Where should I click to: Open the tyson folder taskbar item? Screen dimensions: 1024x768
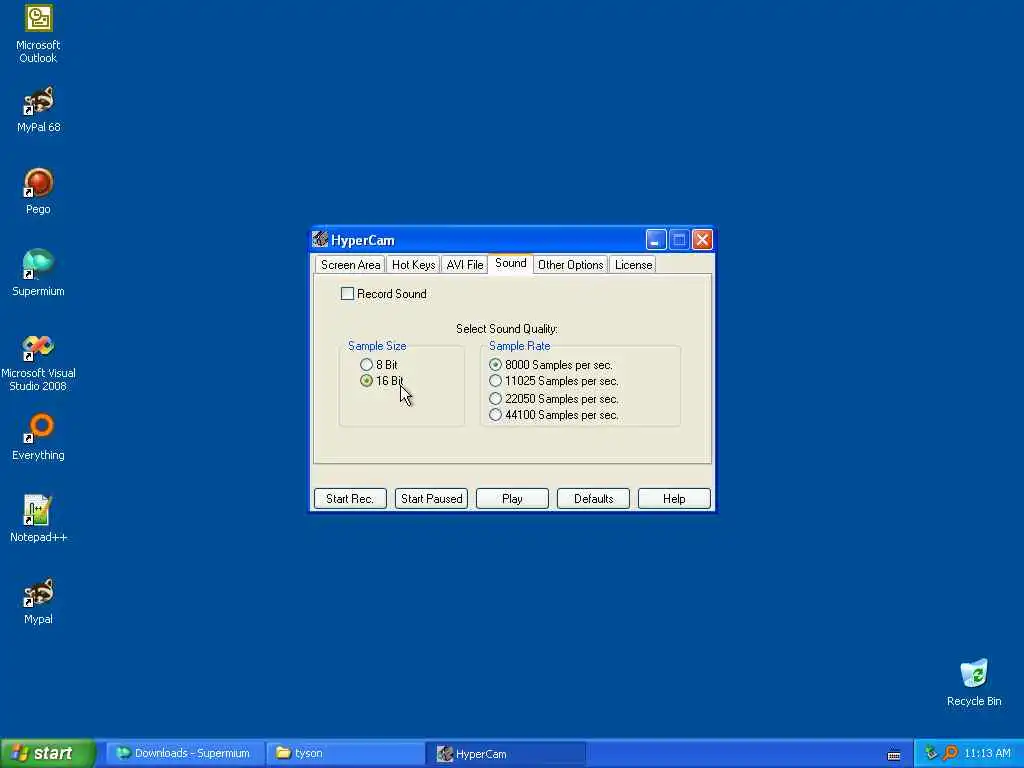(345, 753)
